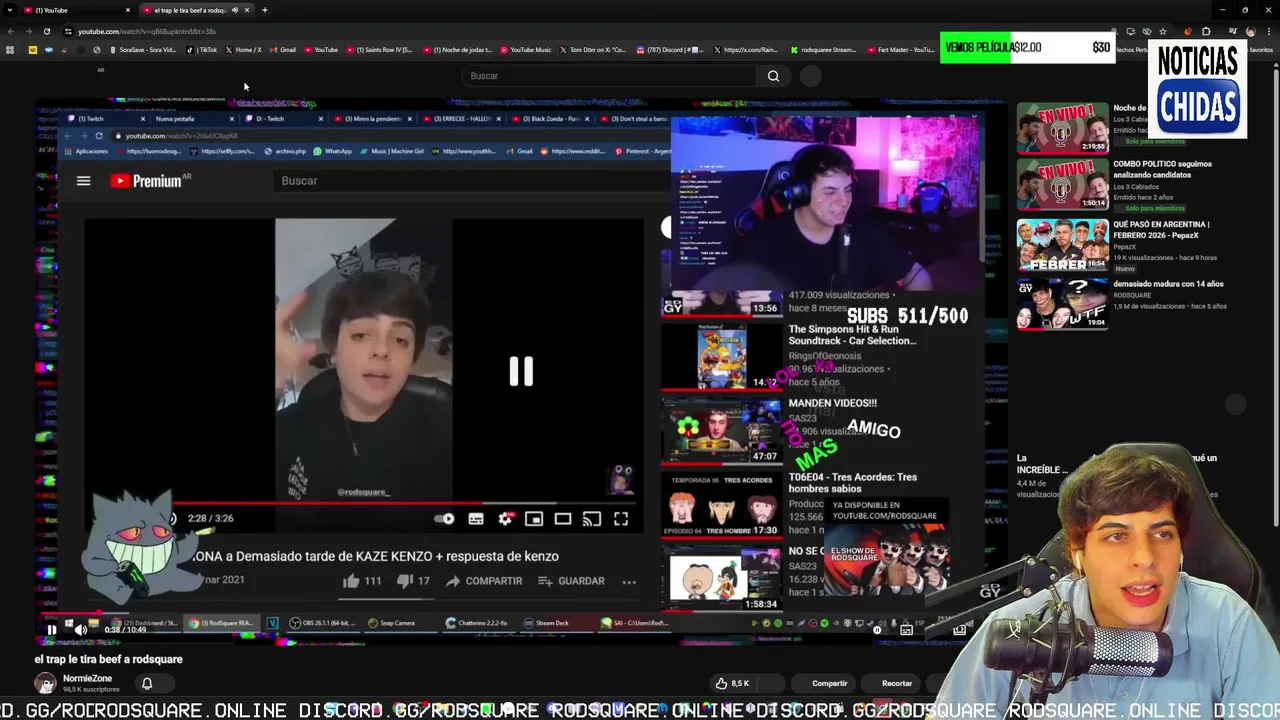The height and width of the screenshot is (720, 1280).
Task: Click the YouTube search magnifier button
Action: [x=773, y=76]
